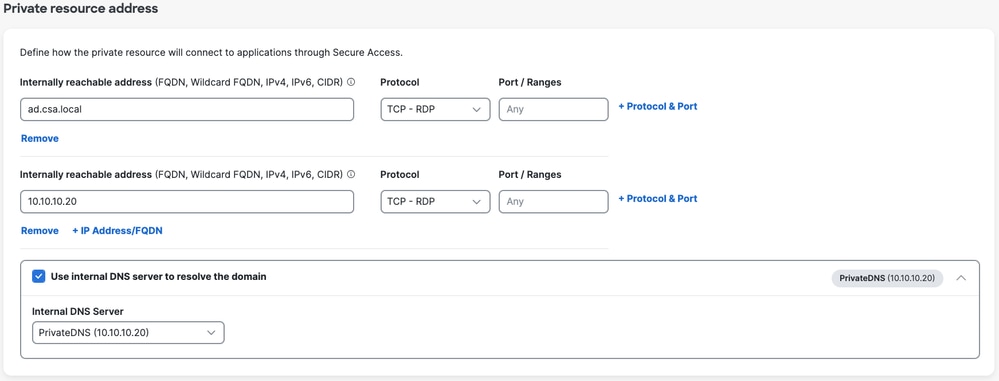Click info icon beside first Internally reachable address label

pyautogui.click(x=351, y=83)
